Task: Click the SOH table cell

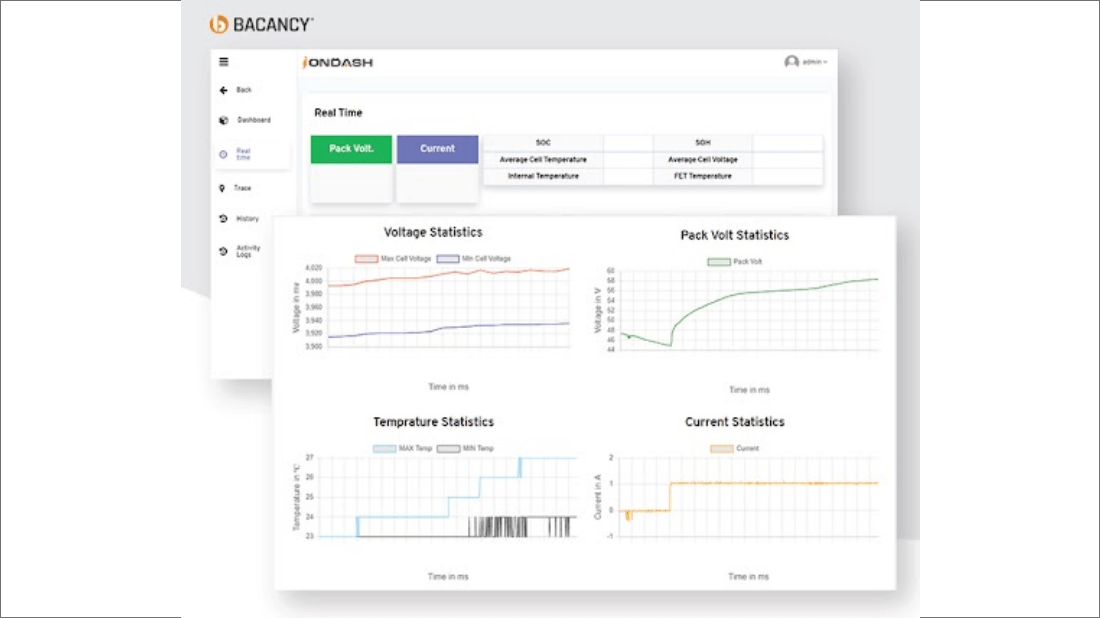Action: click(x=703, y=142)
